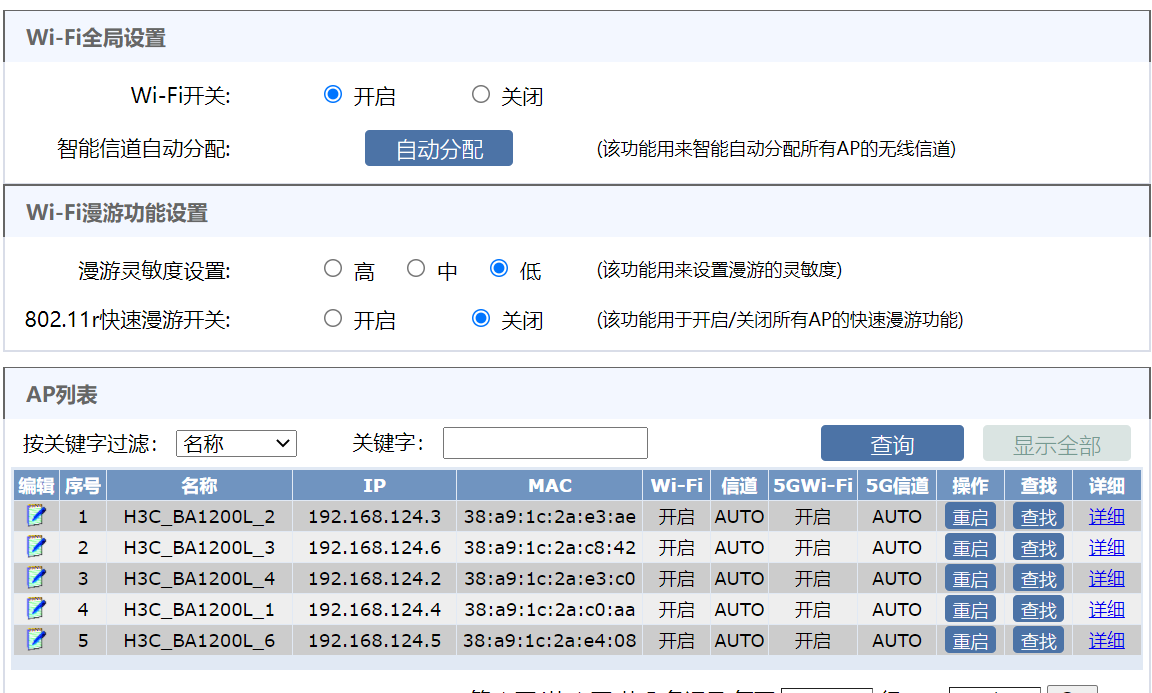Edit AP entry H3C_BA1200L_6

(36, 640)
